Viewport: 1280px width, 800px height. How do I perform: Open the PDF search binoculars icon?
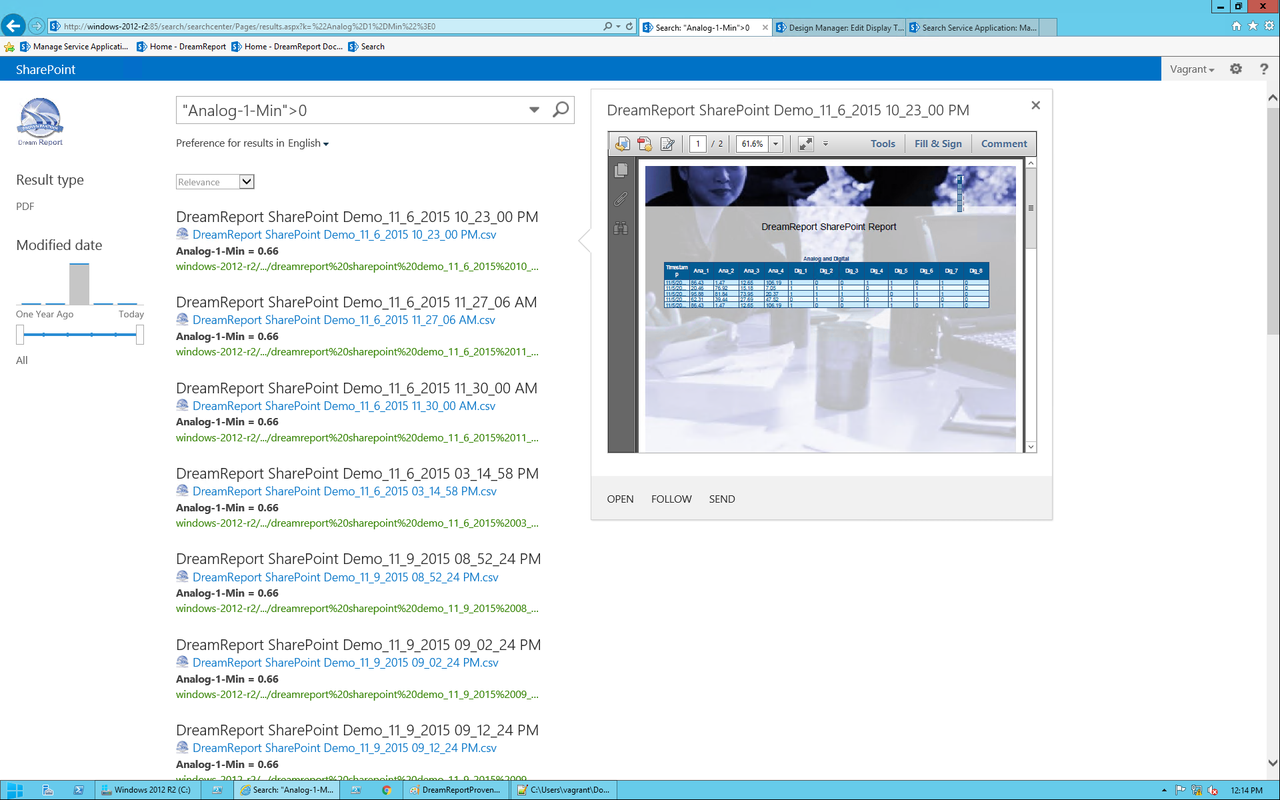pos(621,228)
